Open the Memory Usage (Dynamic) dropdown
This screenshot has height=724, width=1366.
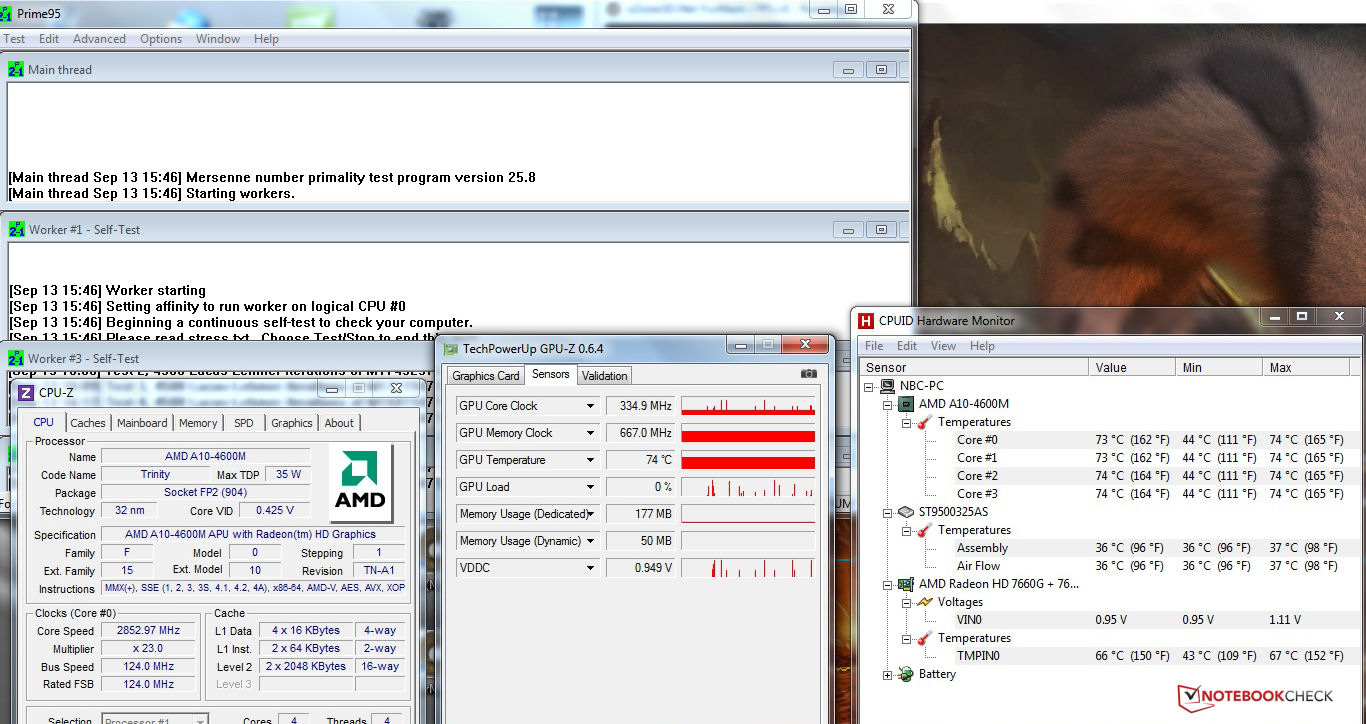tap(590, 541)
